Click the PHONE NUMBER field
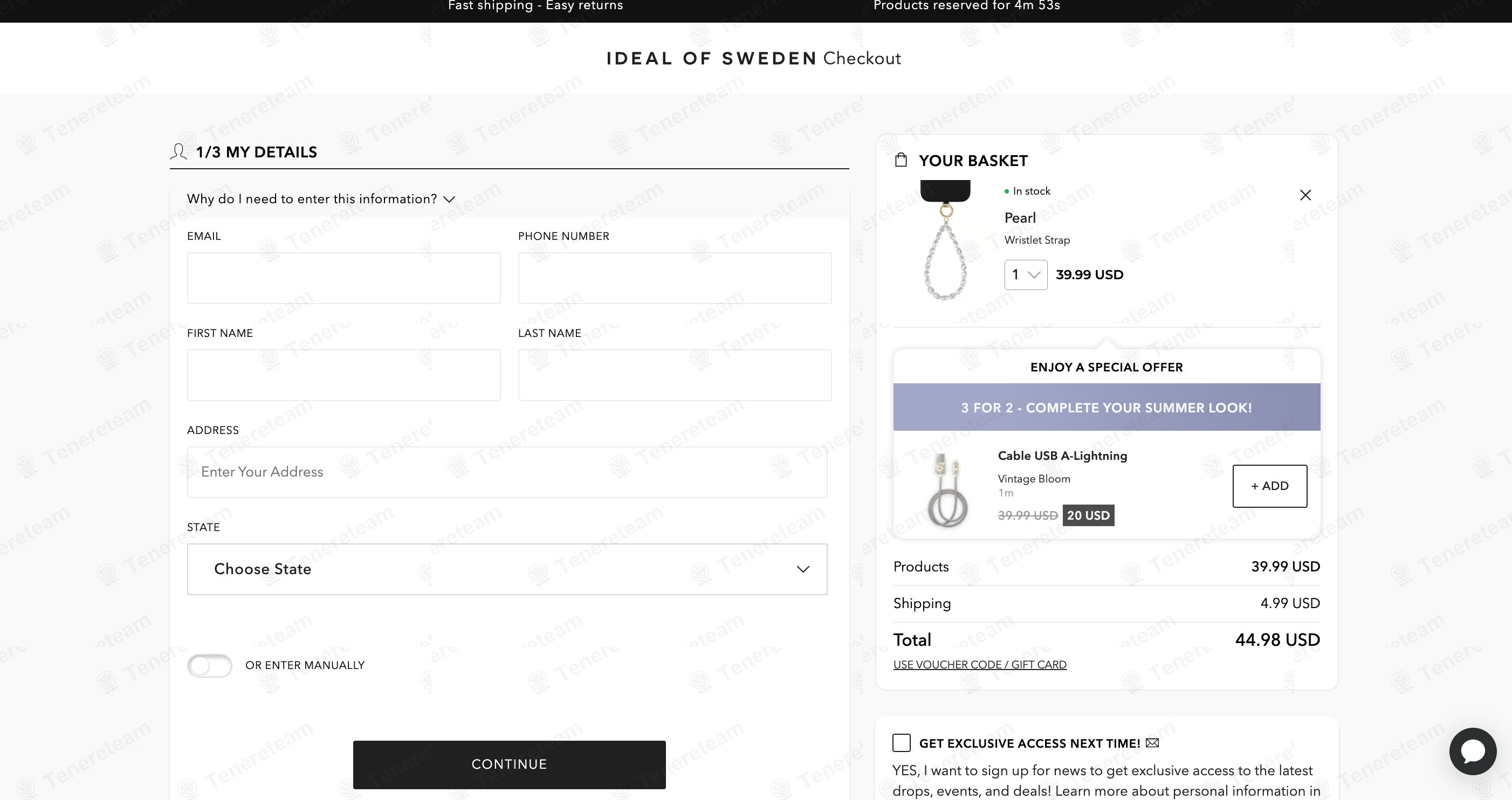This screenshot has width=1512, height=800. pos(675,278)
